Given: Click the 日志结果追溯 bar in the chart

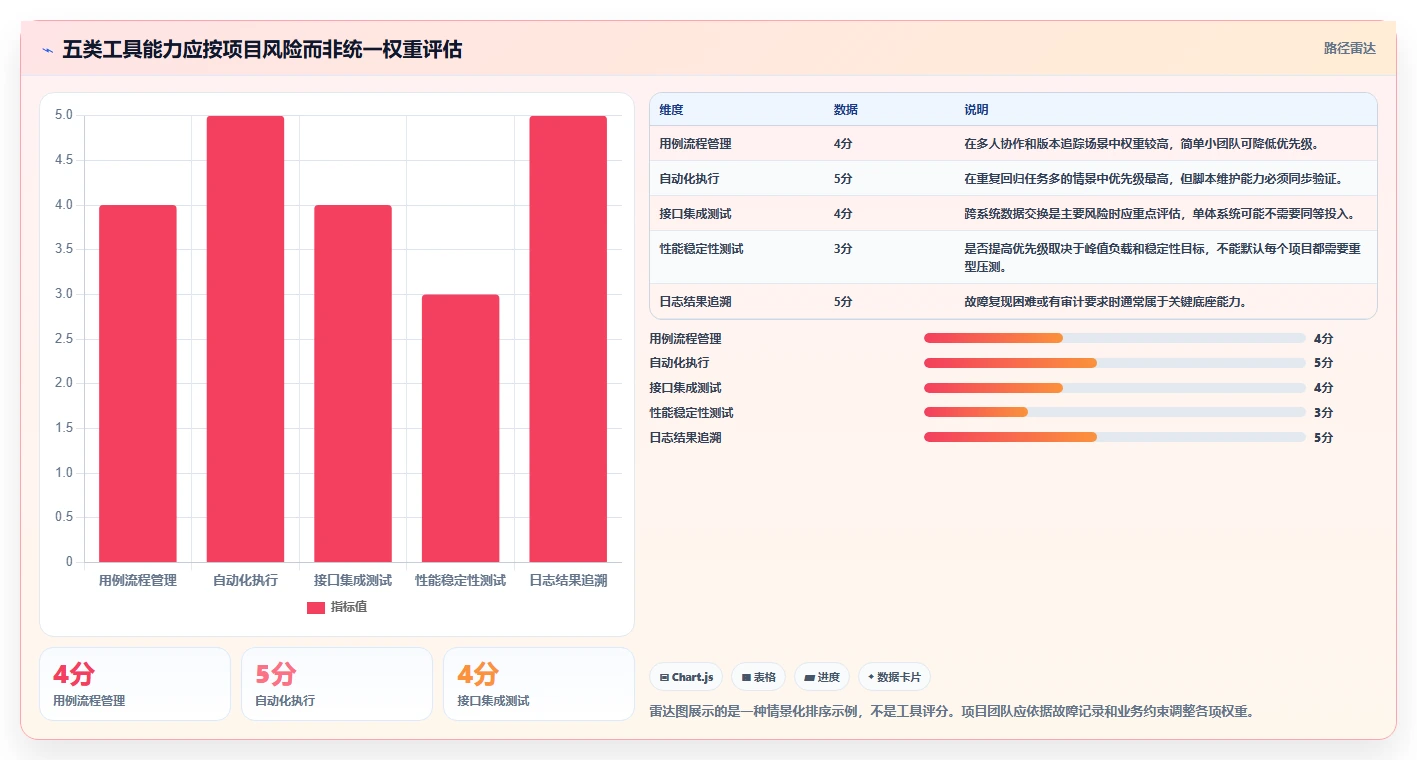Looking at the screenshot, I should coord(568,339).
